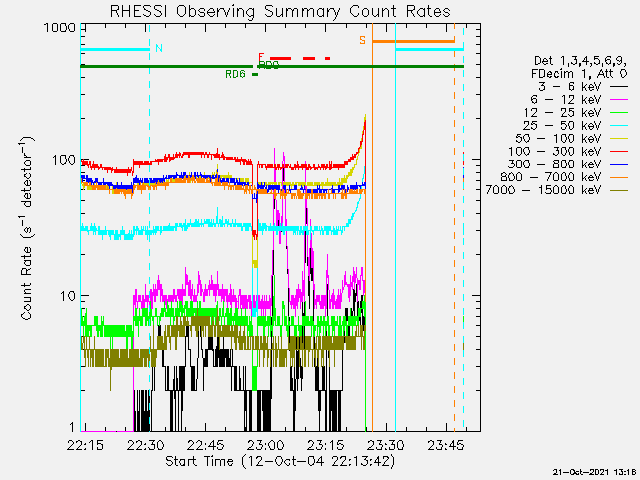Image resolution: width=640 pixels, height=480 pixels.
Task: Click the 'Start Time (12-Oct-04 22:13:42)' axis title
Action: click(x=280, y=461)
